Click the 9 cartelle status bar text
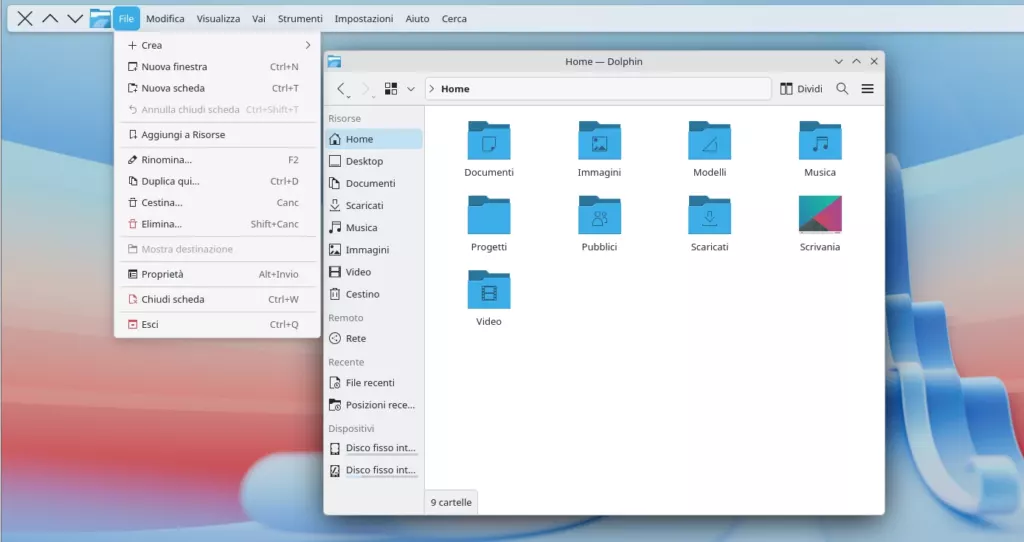Image resolution: width=1024 pixels, height=542 pixels. coord(451,502)
